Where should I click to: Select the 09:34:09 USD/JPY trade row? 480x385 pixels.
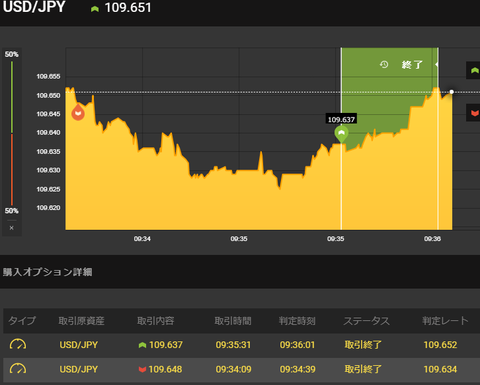click(x=242, y=369)
